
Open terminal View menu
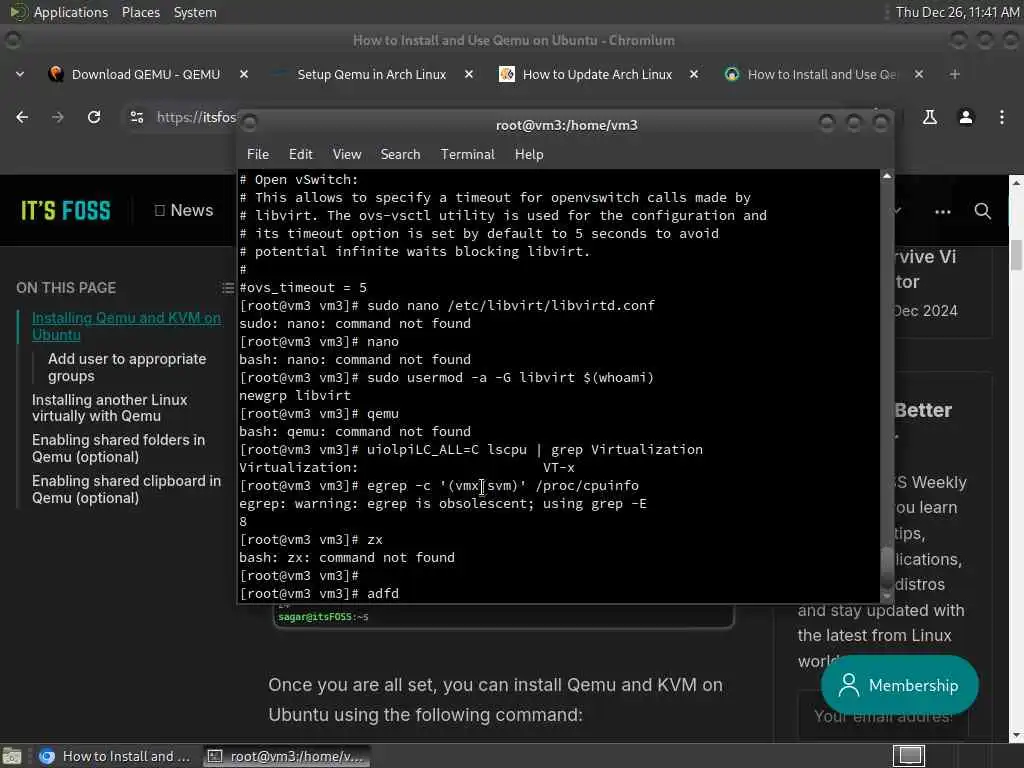(x=347, y=154)
